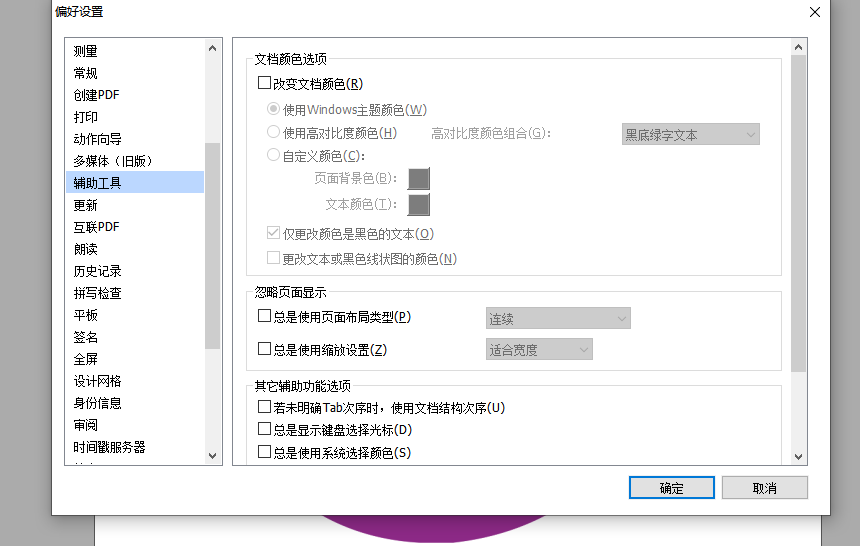Click category list scroll up arrow
860x546 pixels.
(x=213, y=48)
